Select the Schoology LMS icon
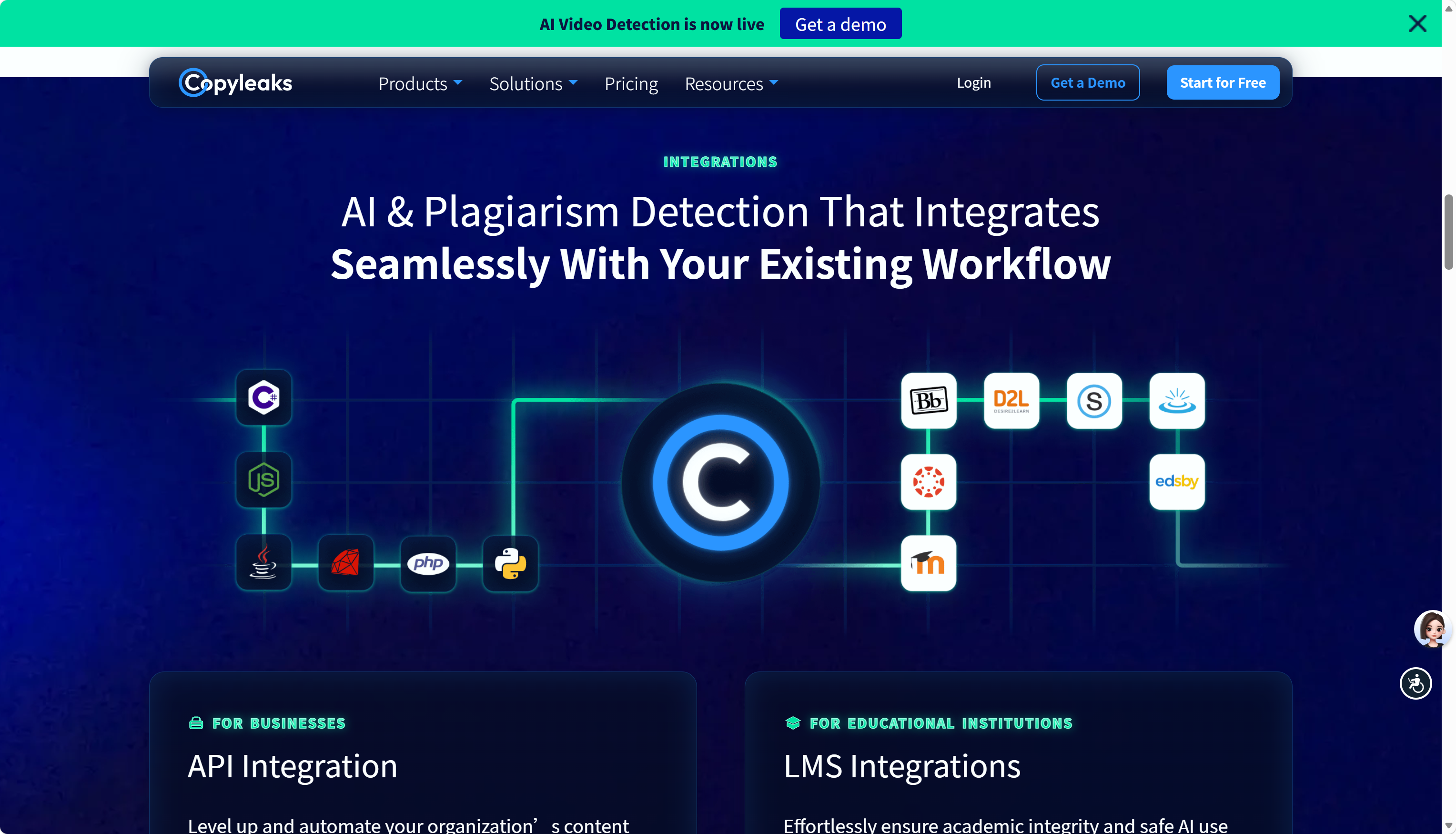This screenshot has width=1456, height=834. point(1094,400)
